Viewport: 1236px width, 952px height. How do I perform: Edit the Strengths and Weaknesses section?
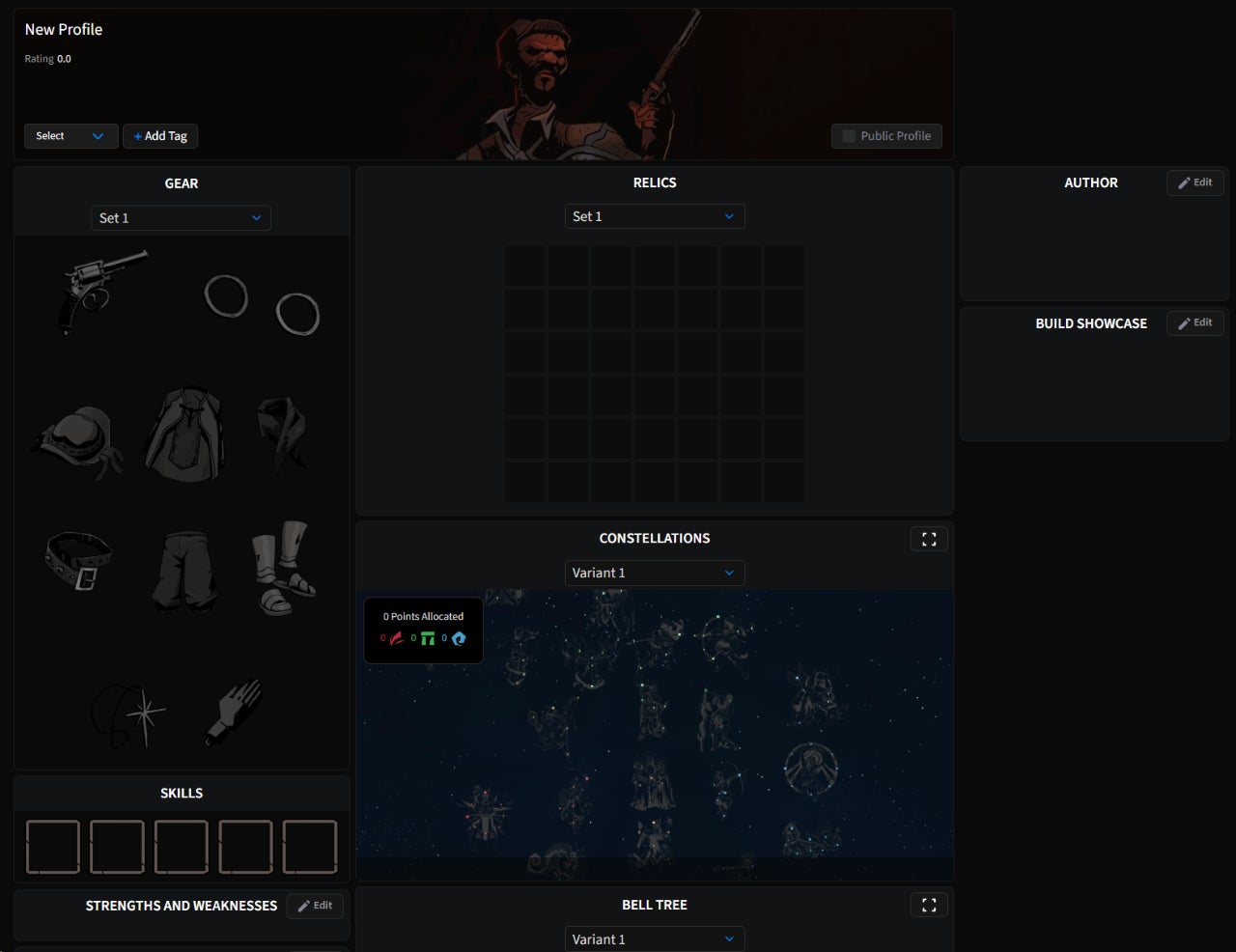pyautogui.click(x=315, y=906)
